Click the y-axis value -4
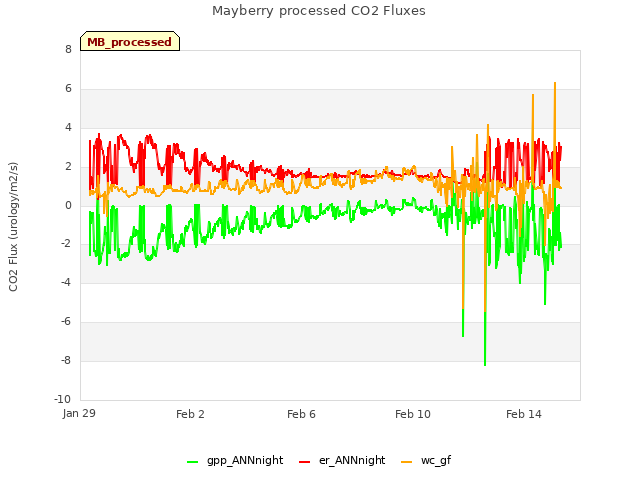 66,282
